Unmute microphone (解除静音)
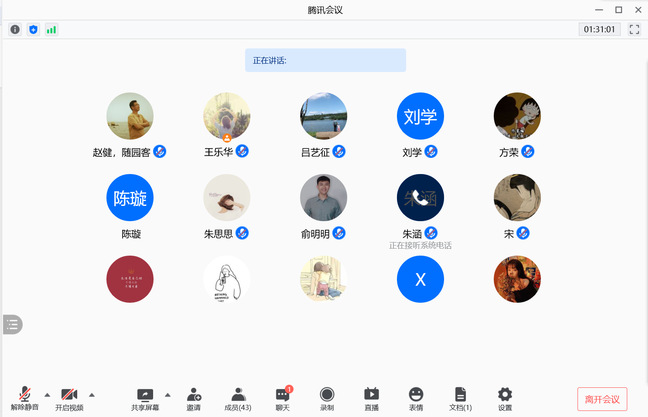648x417 pixels. point(24,398)
